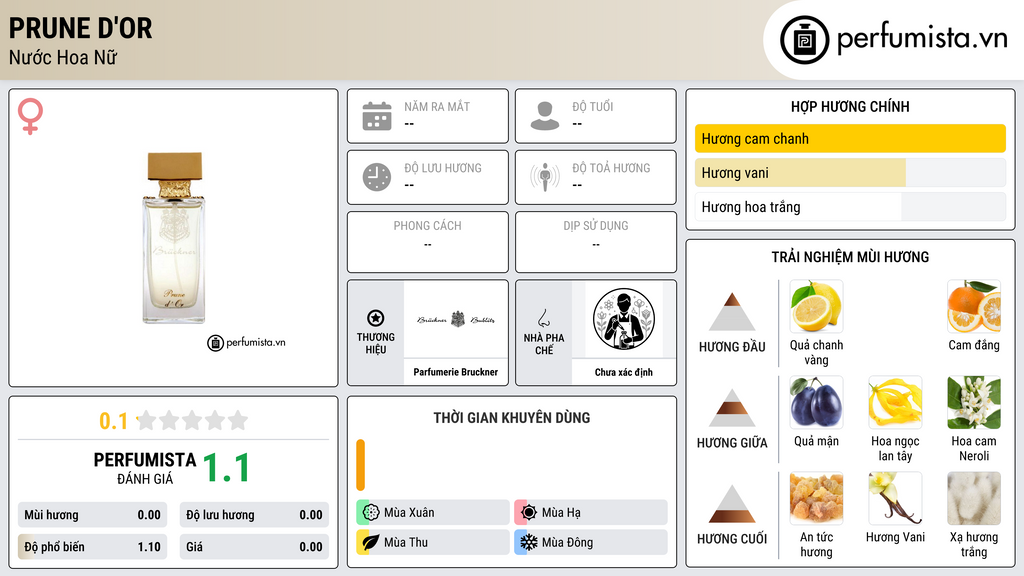Viewport: 1024px width, 576px height.
Task: Click the Hương đầu pyramid icon
Action: click(732, 312)
